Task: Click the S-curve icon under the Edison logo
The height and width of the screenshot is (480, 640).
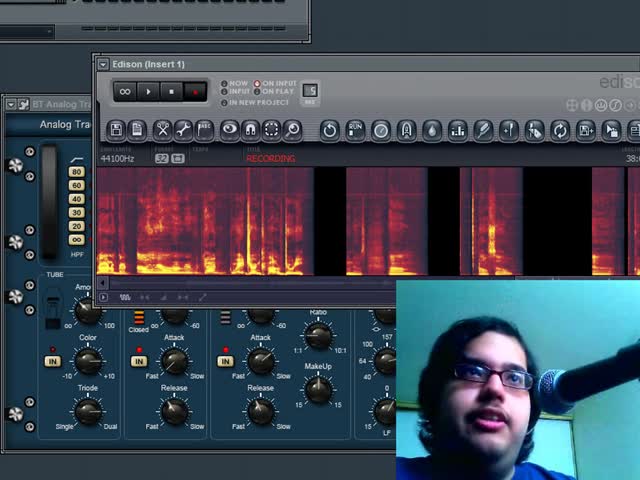Action: point(615,105)
